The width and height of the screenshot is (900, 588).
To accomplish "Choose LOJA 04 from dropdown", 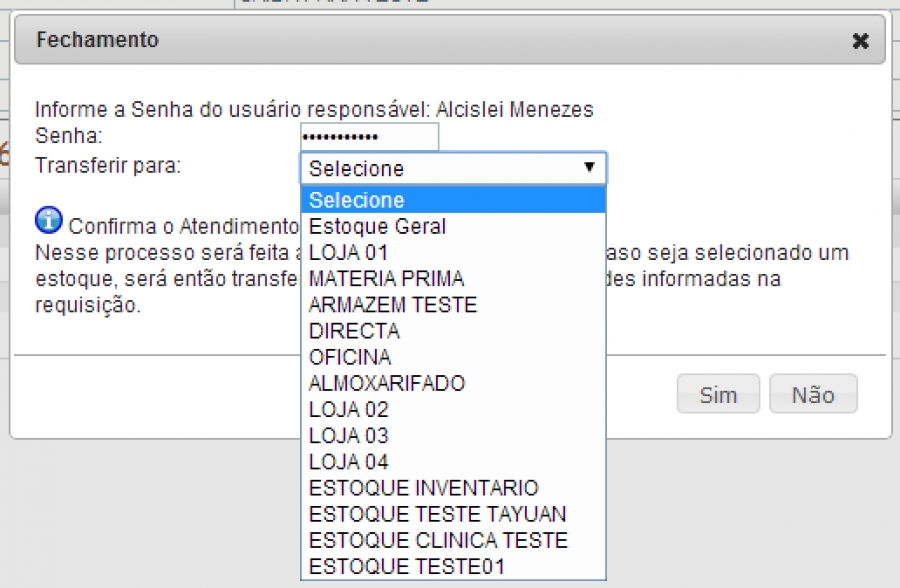I will (x=453, y=462).
